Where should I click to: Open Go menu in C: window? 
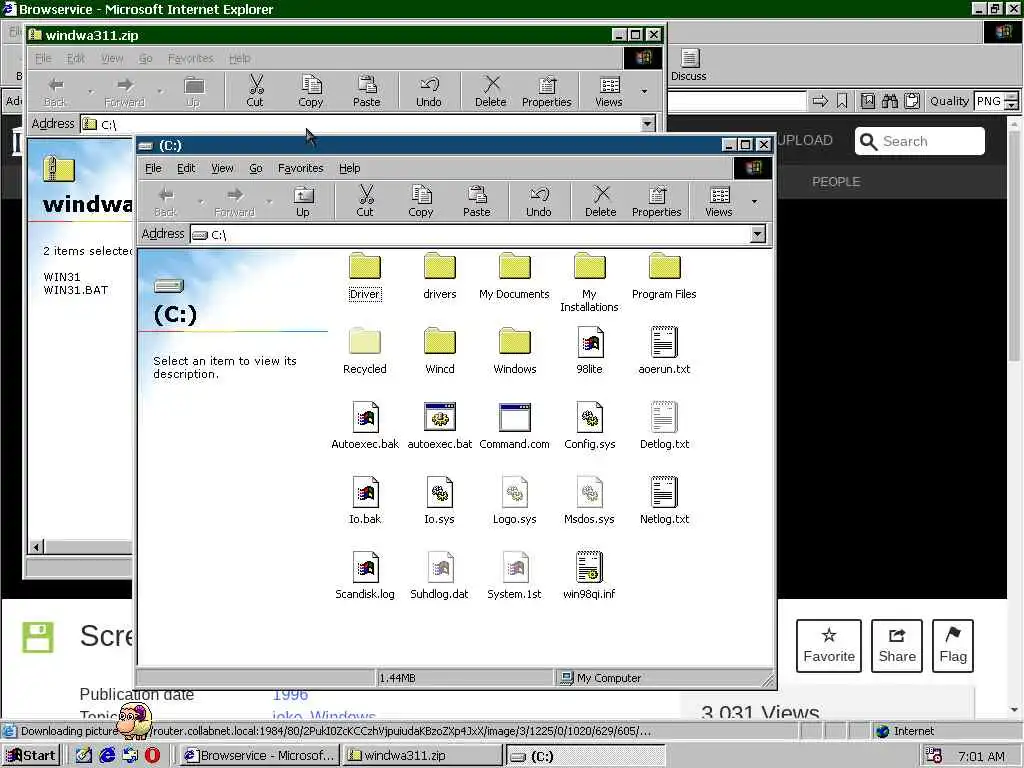pos(256,168)
